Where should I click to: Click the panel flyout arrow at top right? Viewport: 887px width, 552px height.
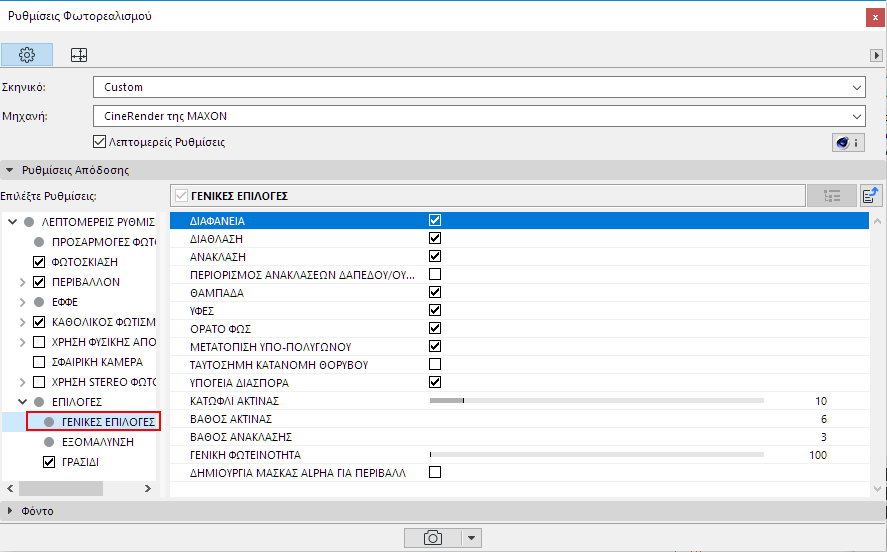pyautogui.click(x=876, y=55)
